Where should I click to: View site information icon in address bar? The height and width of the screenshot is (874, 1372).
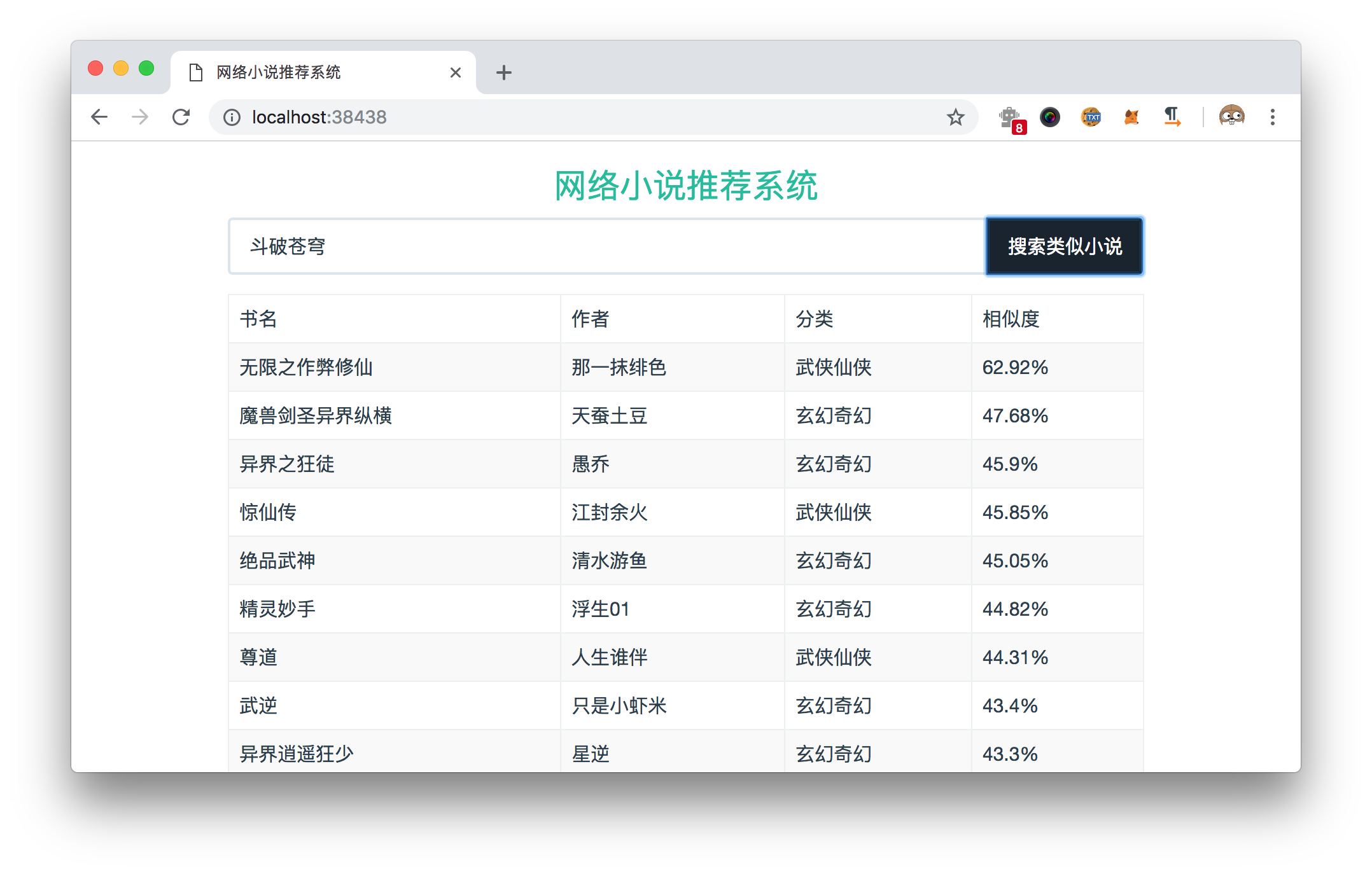click(232, 117)
